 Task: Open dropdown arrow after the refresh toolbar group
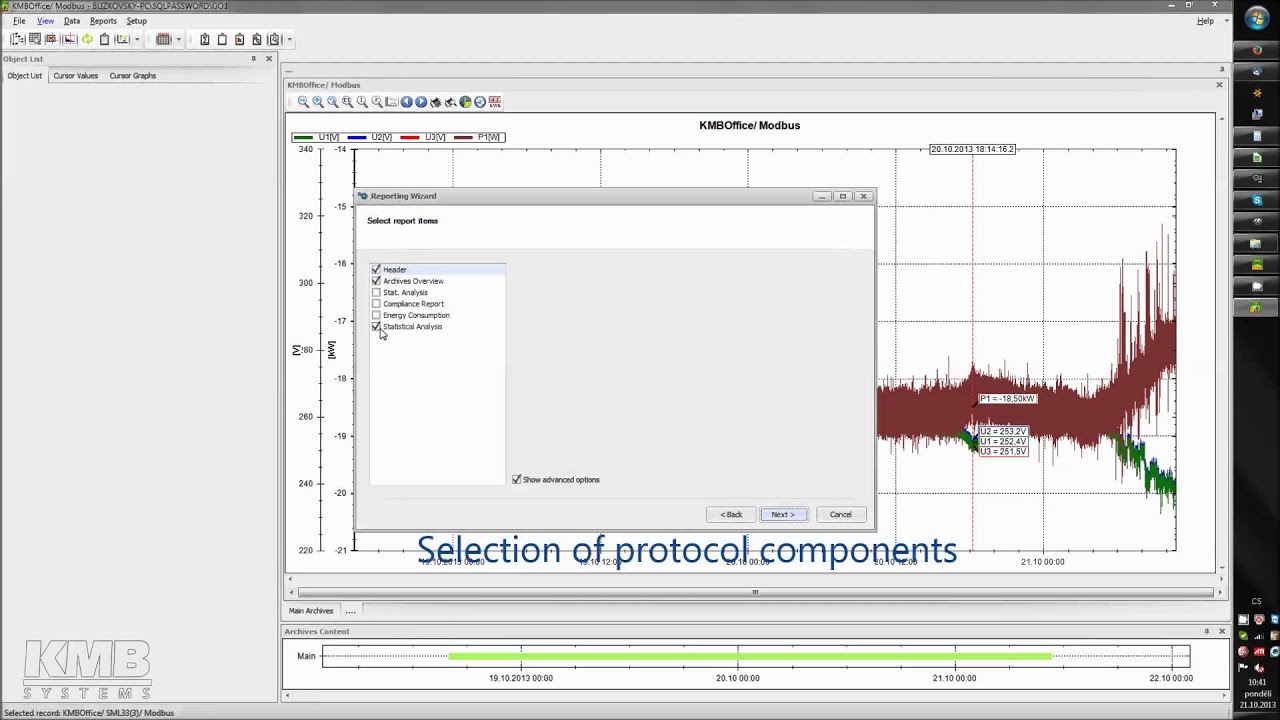pos(137,40)
